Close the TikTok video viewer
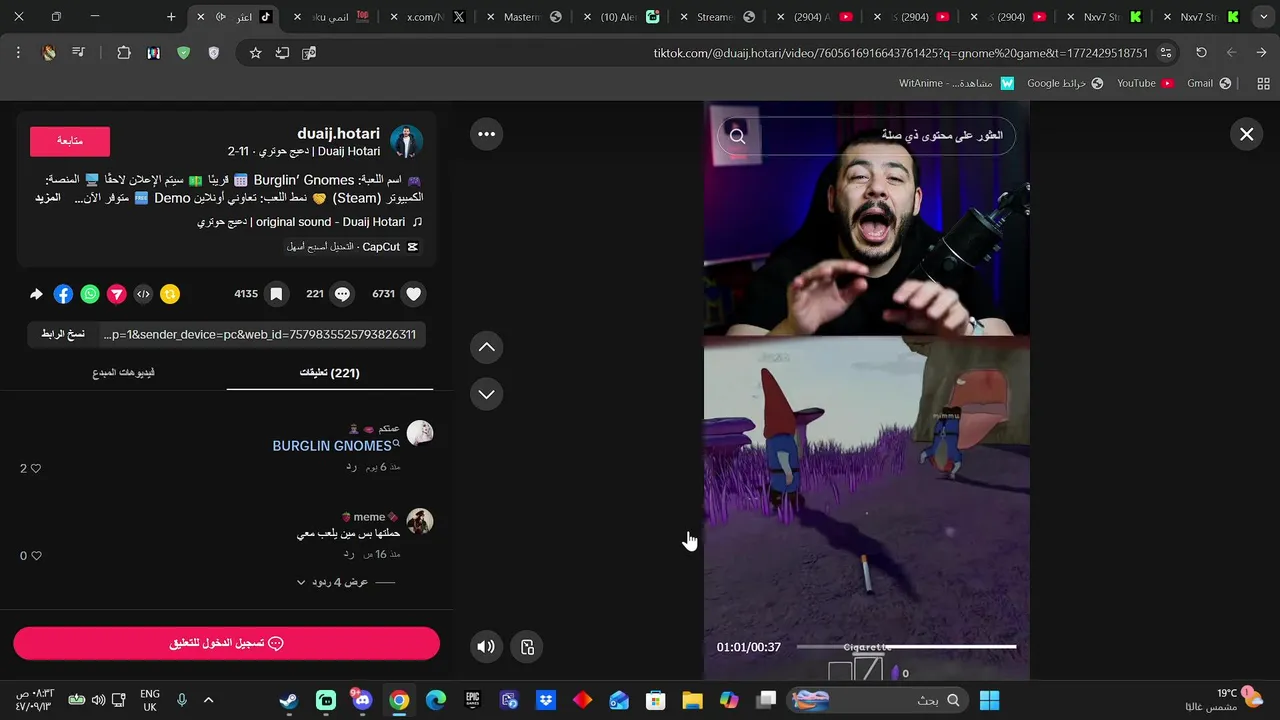This screenshot has width=1280, height=720. coord(1246,134)
